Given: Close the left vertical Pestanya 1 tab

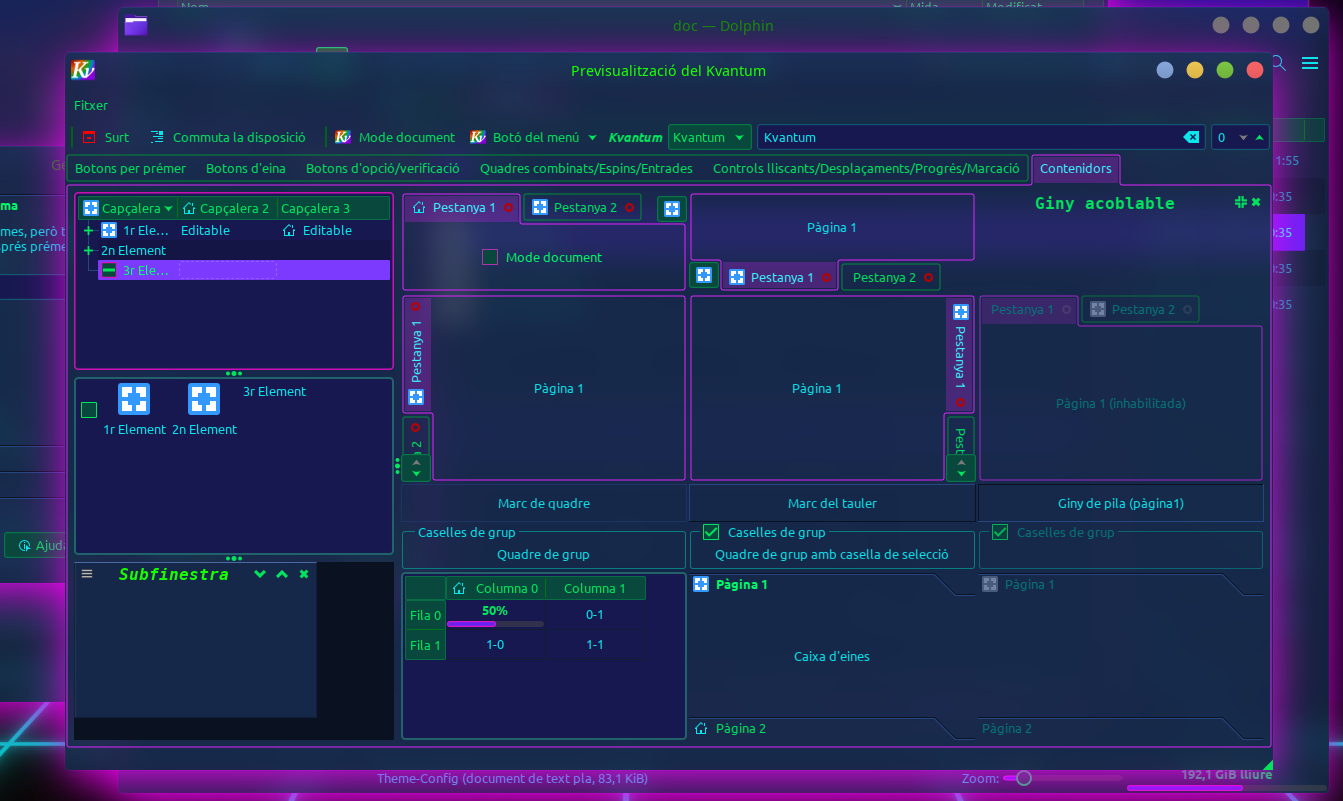Looking at the screenshot, I should [x=416, y=306].
